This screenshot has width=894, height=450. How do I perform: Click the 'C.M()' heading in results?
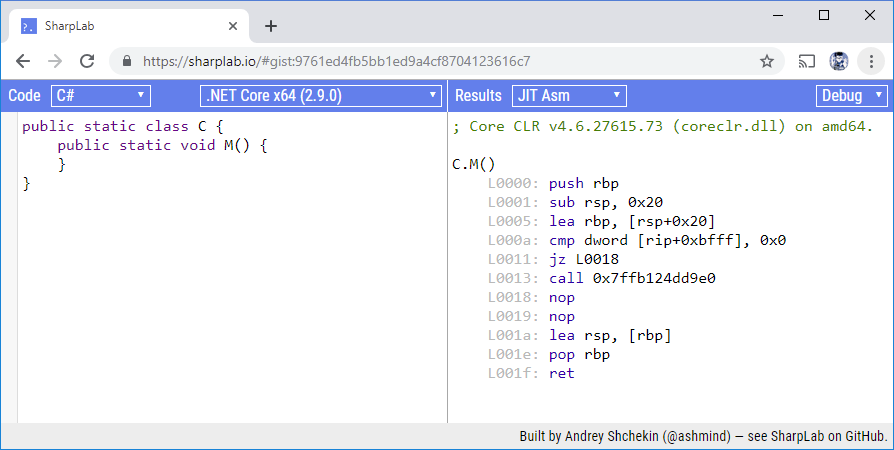tap(474, 164)
